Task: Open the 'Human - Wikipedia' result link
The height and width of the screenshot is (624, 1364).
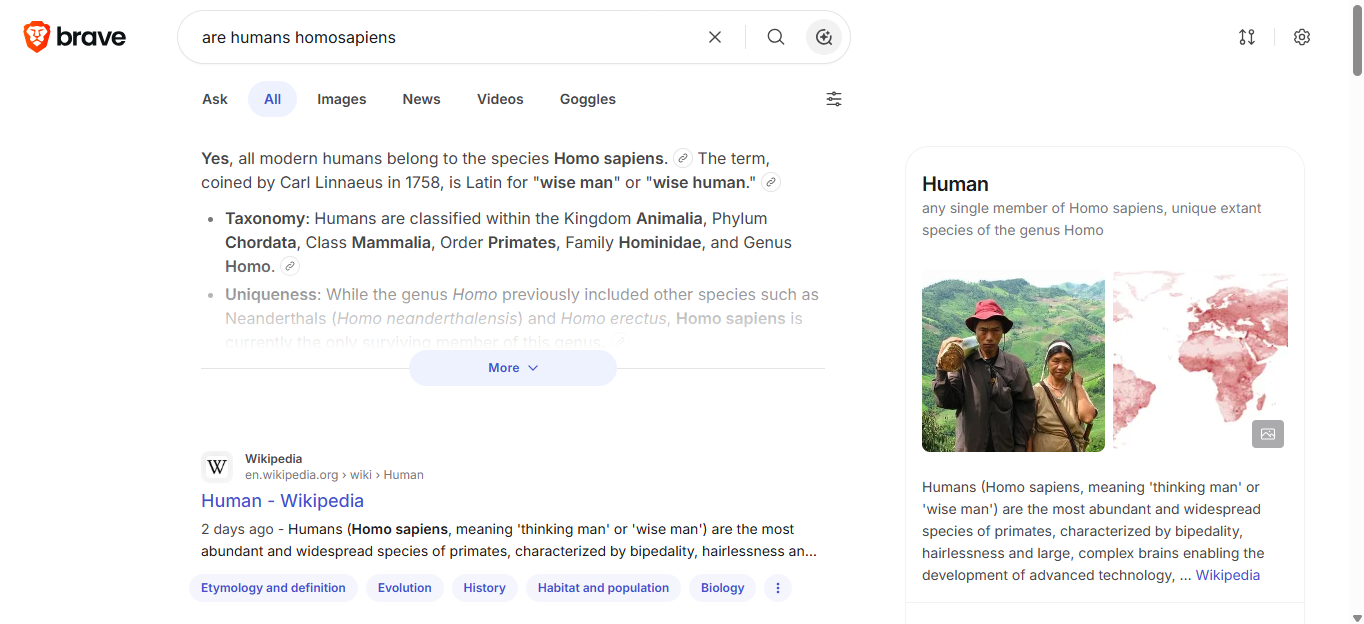Action: [282, 501]
